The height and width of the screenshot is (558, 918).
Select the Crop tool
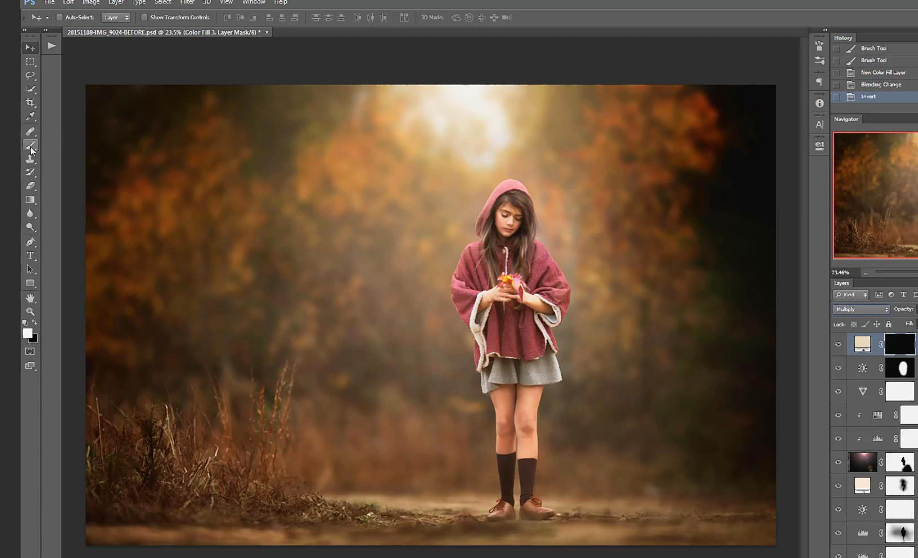click(30, 102)
